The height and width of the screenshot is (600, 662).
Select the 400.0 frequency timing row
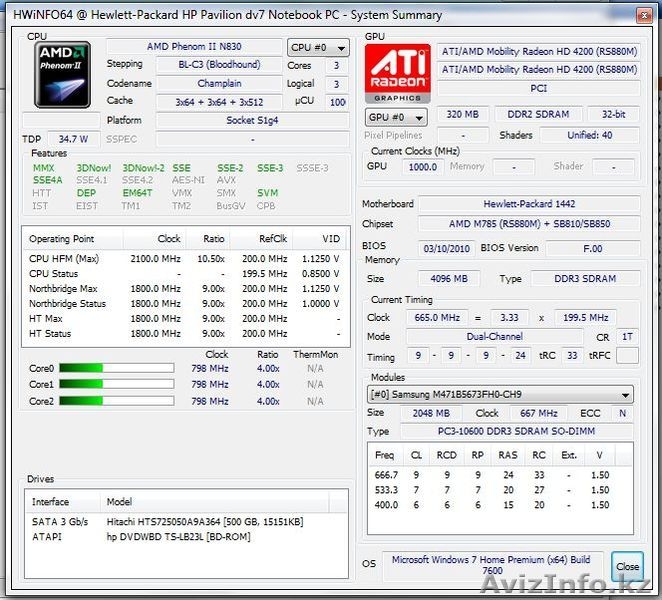coord(500,505)
